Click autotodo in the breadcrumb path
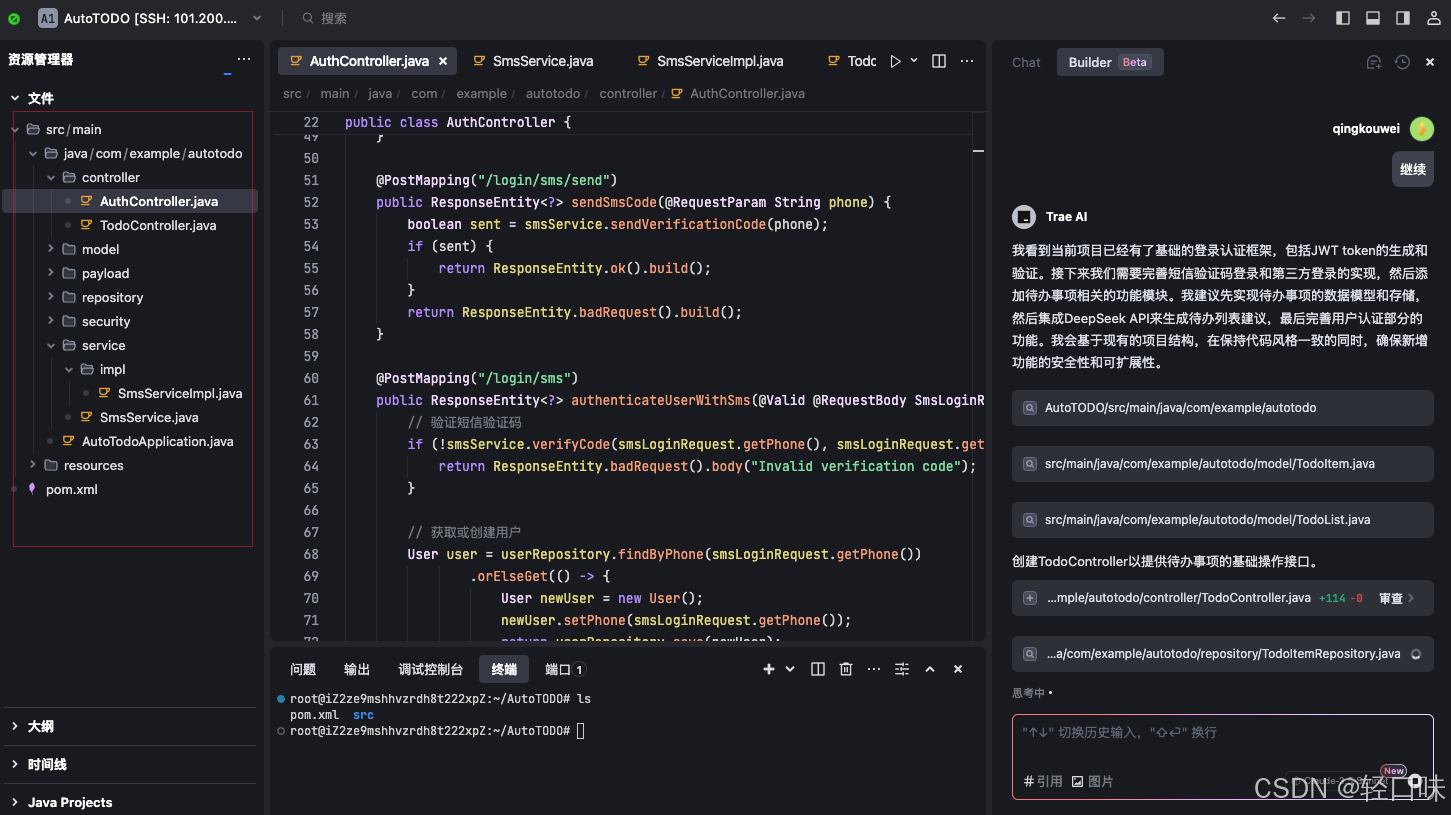Image resolution: width=1451 pixels, height=815 pixels. tap(553, 93)
